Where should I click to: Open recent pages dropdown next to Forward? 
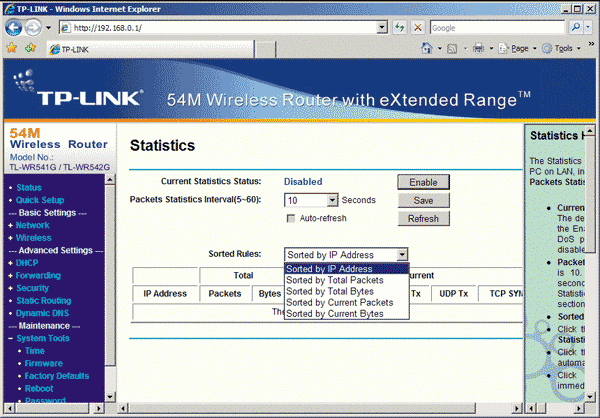click(48, 28)
